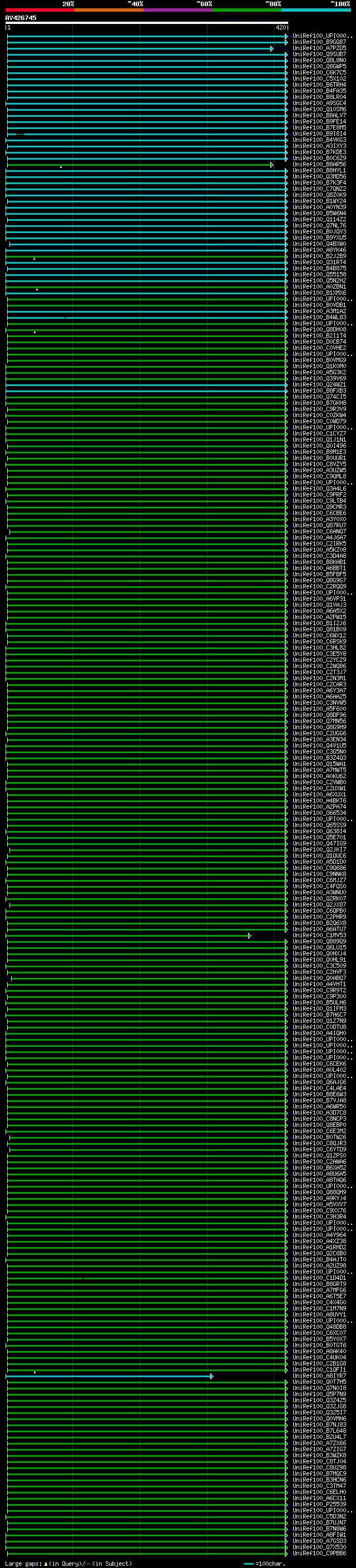Click the yellow gap marker in the B2J2B9 row

34,259
